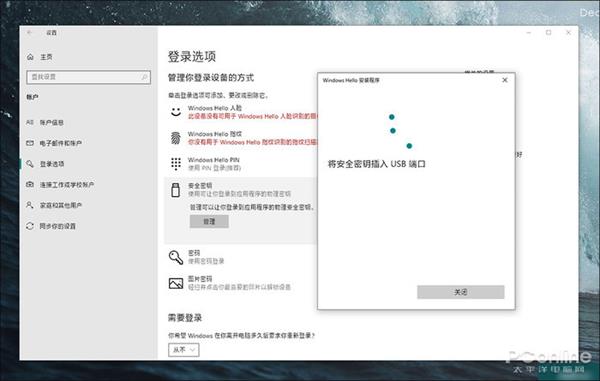600x381 pixels.
Task: Maximize the Settings window
Action: 548,33
